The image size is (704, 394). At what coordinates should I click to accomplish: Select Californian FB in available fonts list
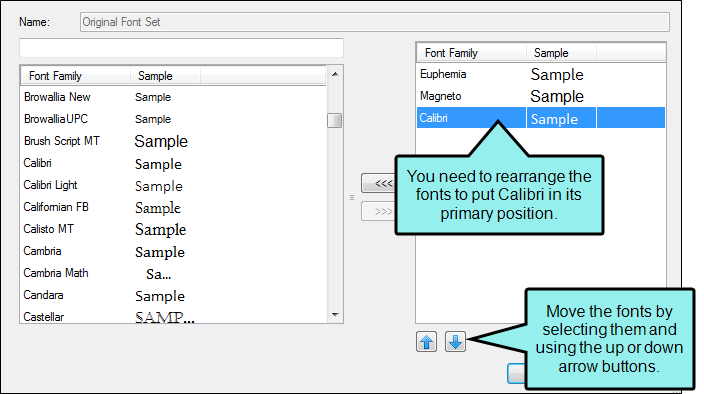point(173,207)
